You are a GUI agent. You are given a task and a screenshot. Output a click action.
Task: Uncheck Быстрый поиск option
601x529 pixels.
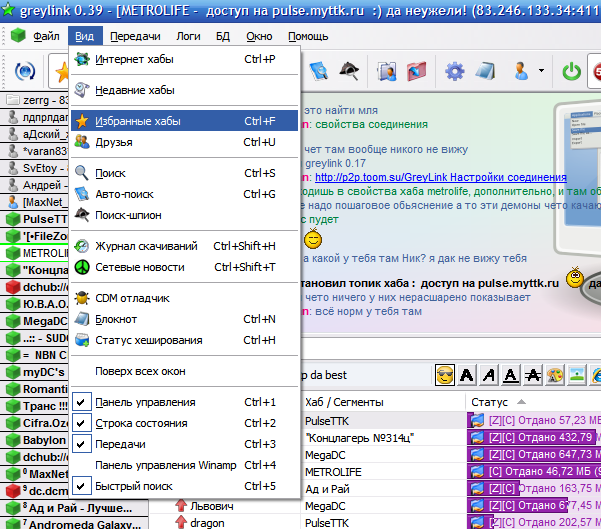click(184, 486)
